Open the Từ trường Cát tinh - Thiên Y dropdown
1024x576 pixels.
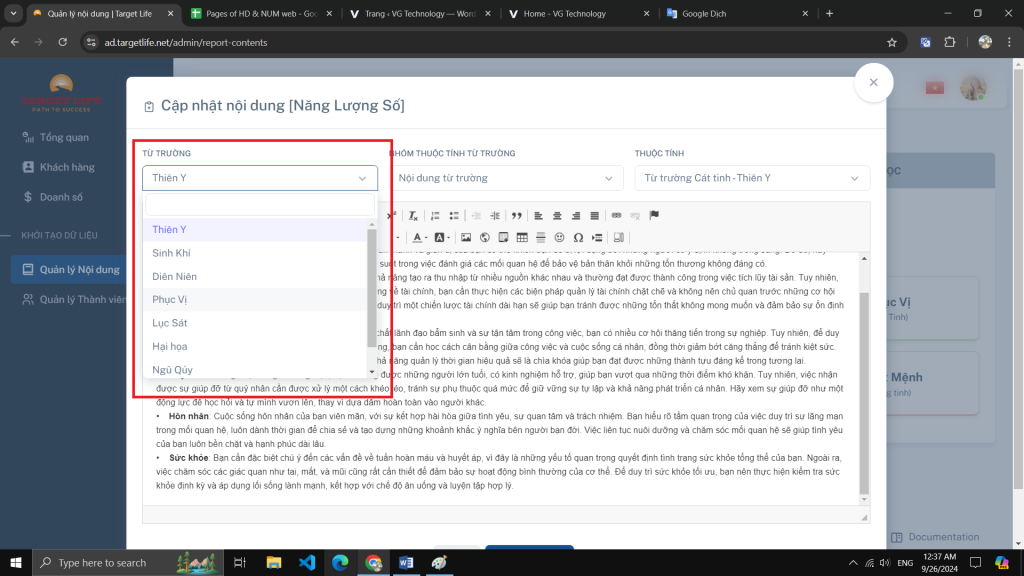752,178
